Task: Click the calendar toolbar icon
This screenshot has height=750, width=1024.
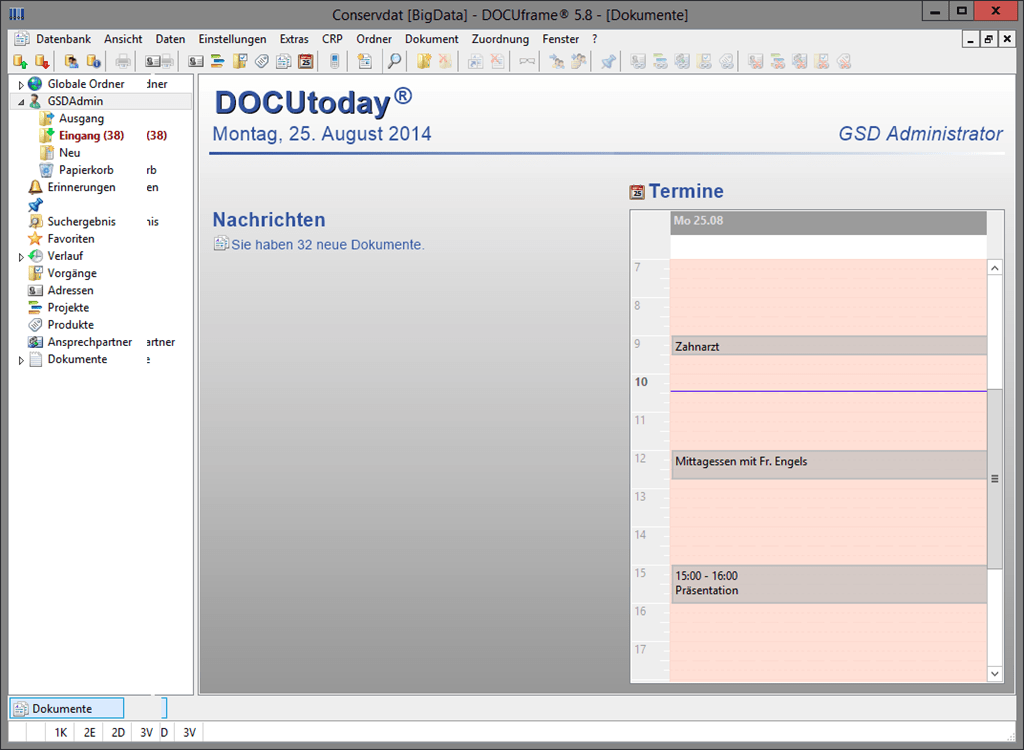Action: (x=306, y=62)
